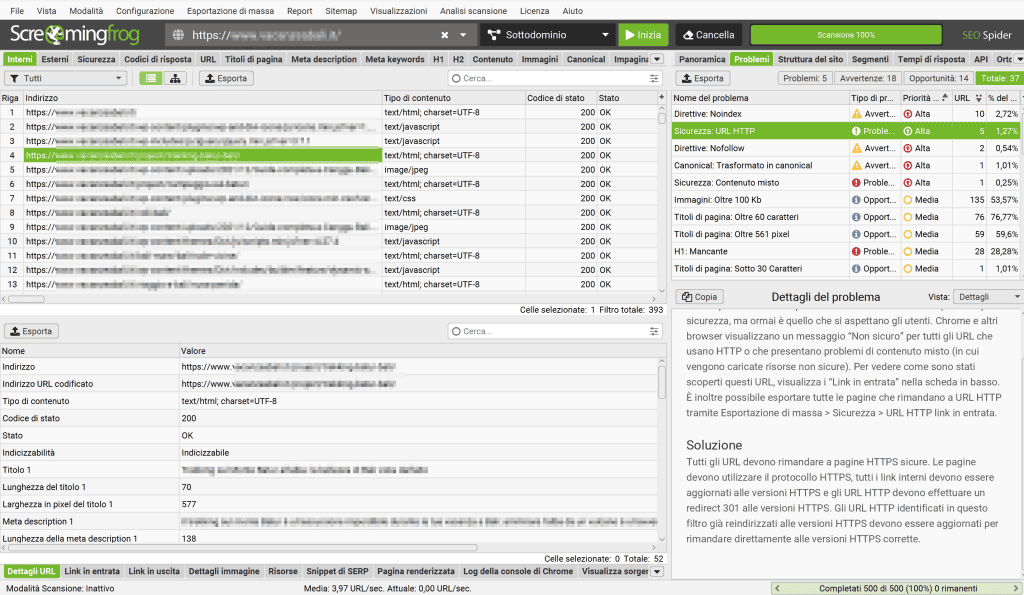The height and width of the screenshot is (595, 1024).
Task: Click the info icon on Immagini: Oltre 100 Kb row
Action: coord(856,200)
